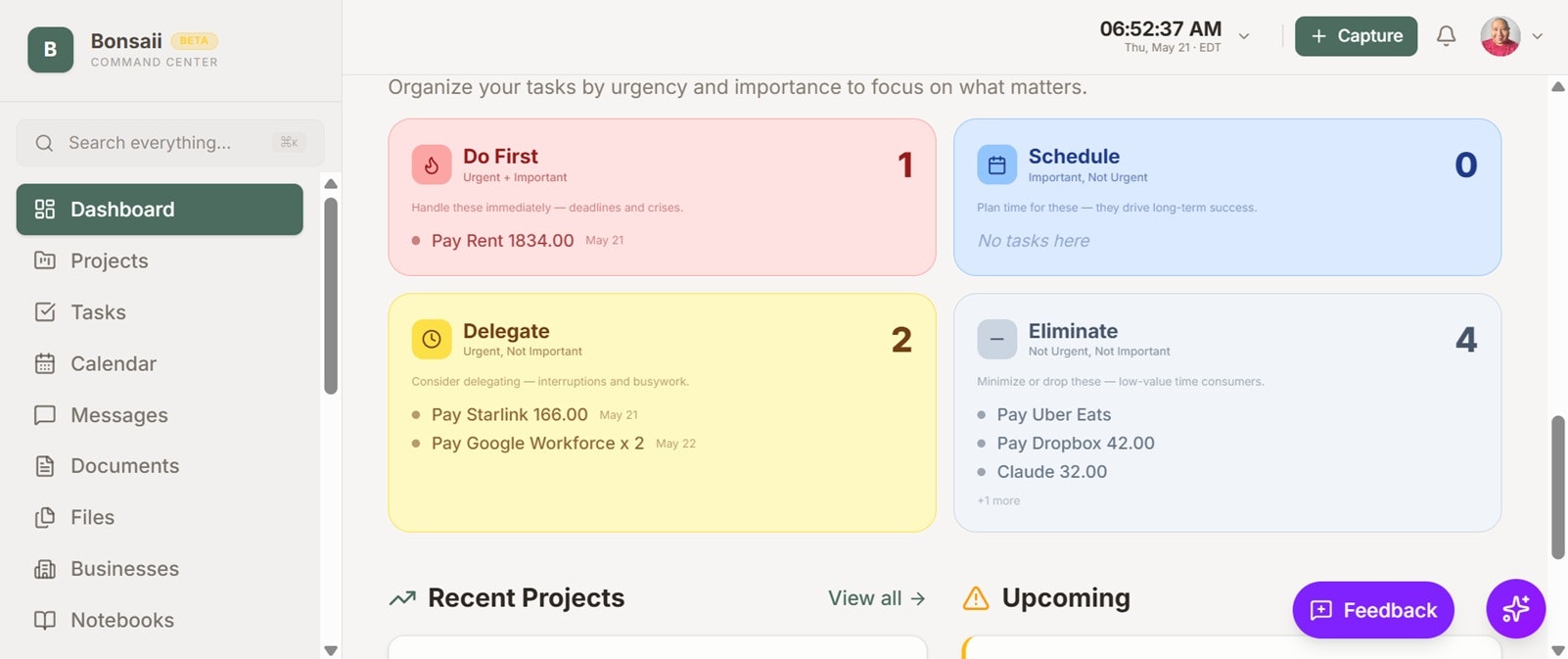The image size is (1568, 659).
Task: Click the sidebar scrollbar down arrow
Action: (331, 650)
